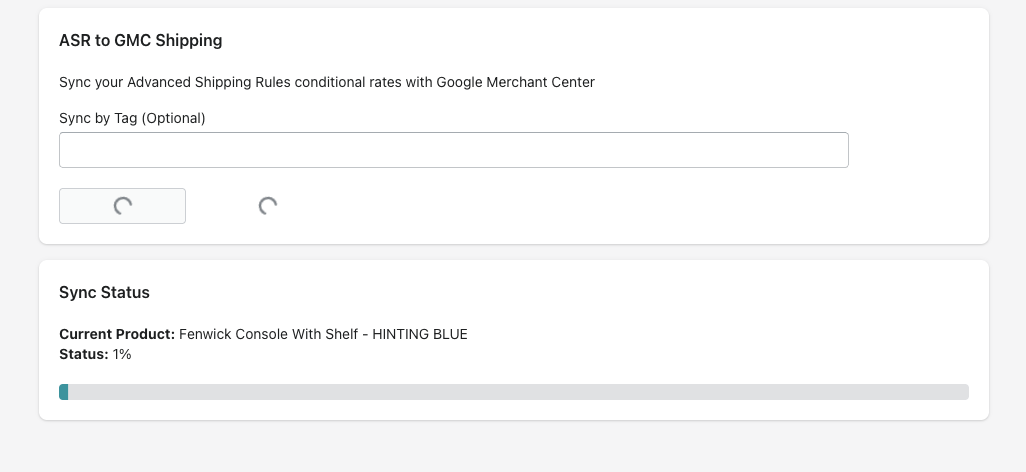Image resolution: width=1026 pixels, height=472 pixels.
Task: Click the standalone loading spinner beside the button
Action: point(267,206)
